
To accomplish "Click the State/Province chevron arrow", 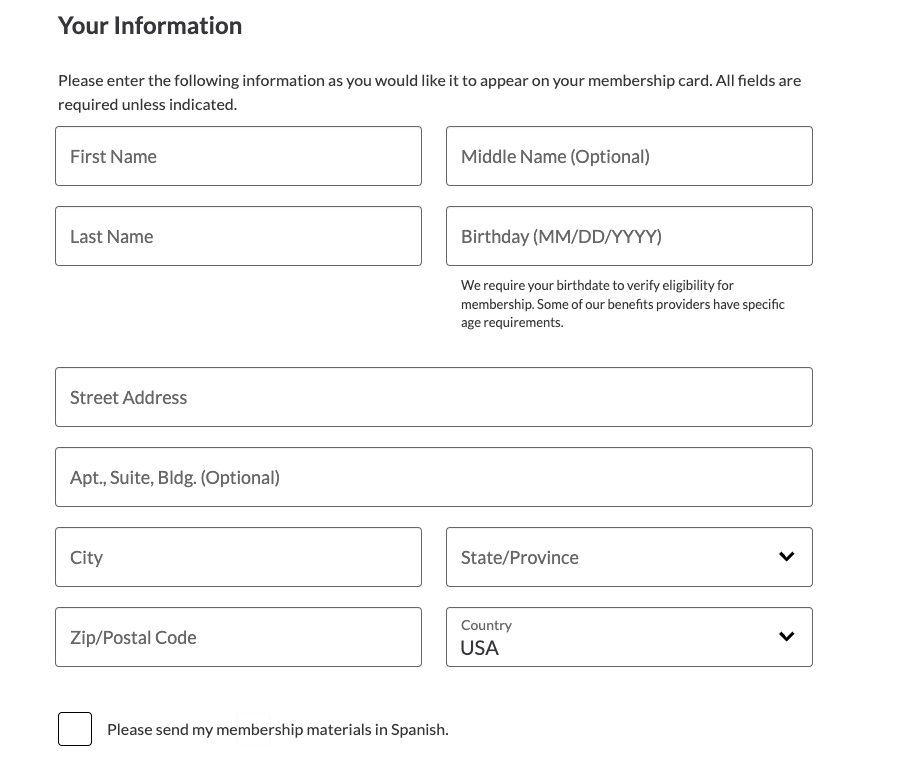I will coord(787,556).
